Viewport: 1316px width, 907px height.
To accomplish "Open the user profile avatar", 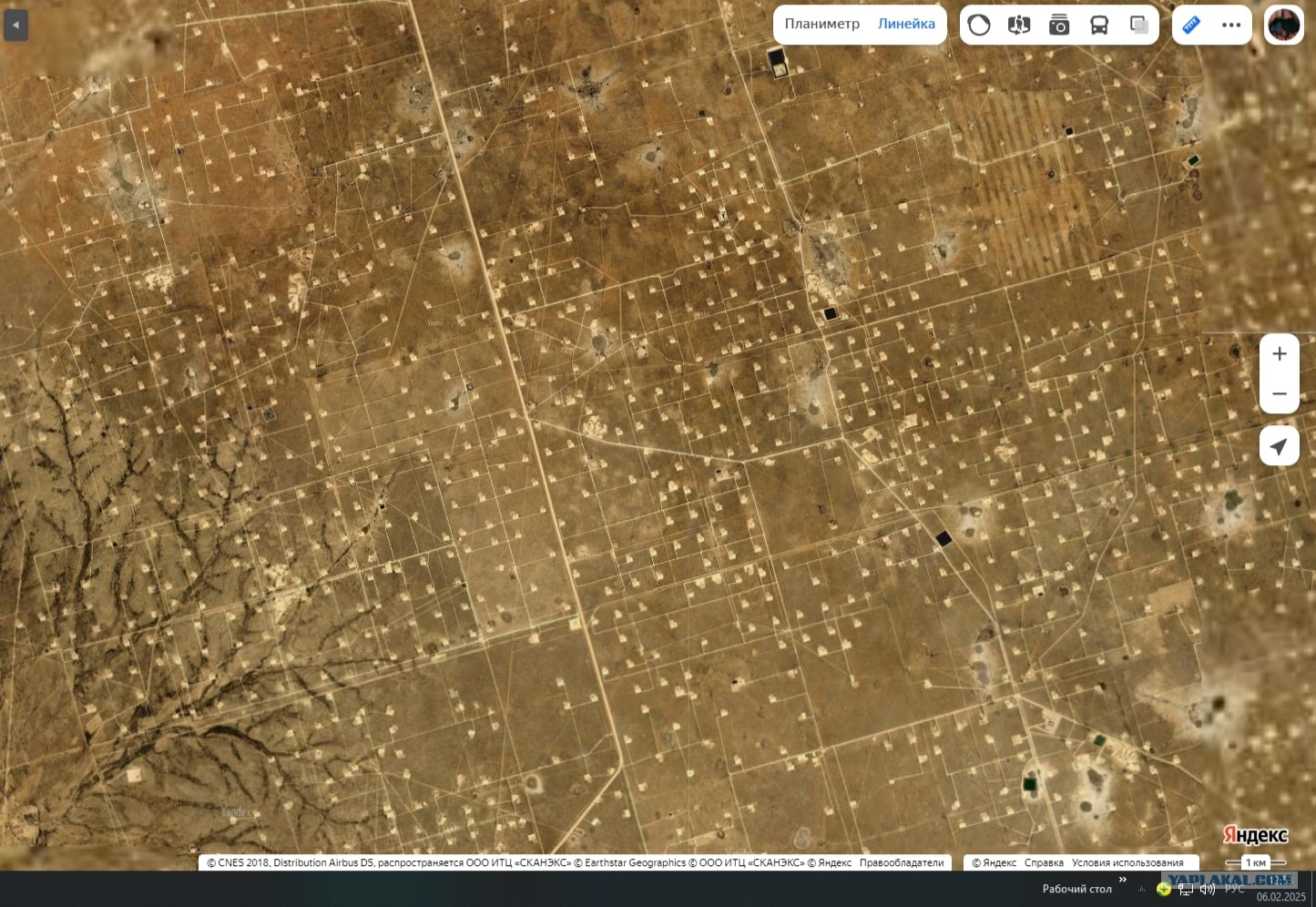I will coord(1284,25).
